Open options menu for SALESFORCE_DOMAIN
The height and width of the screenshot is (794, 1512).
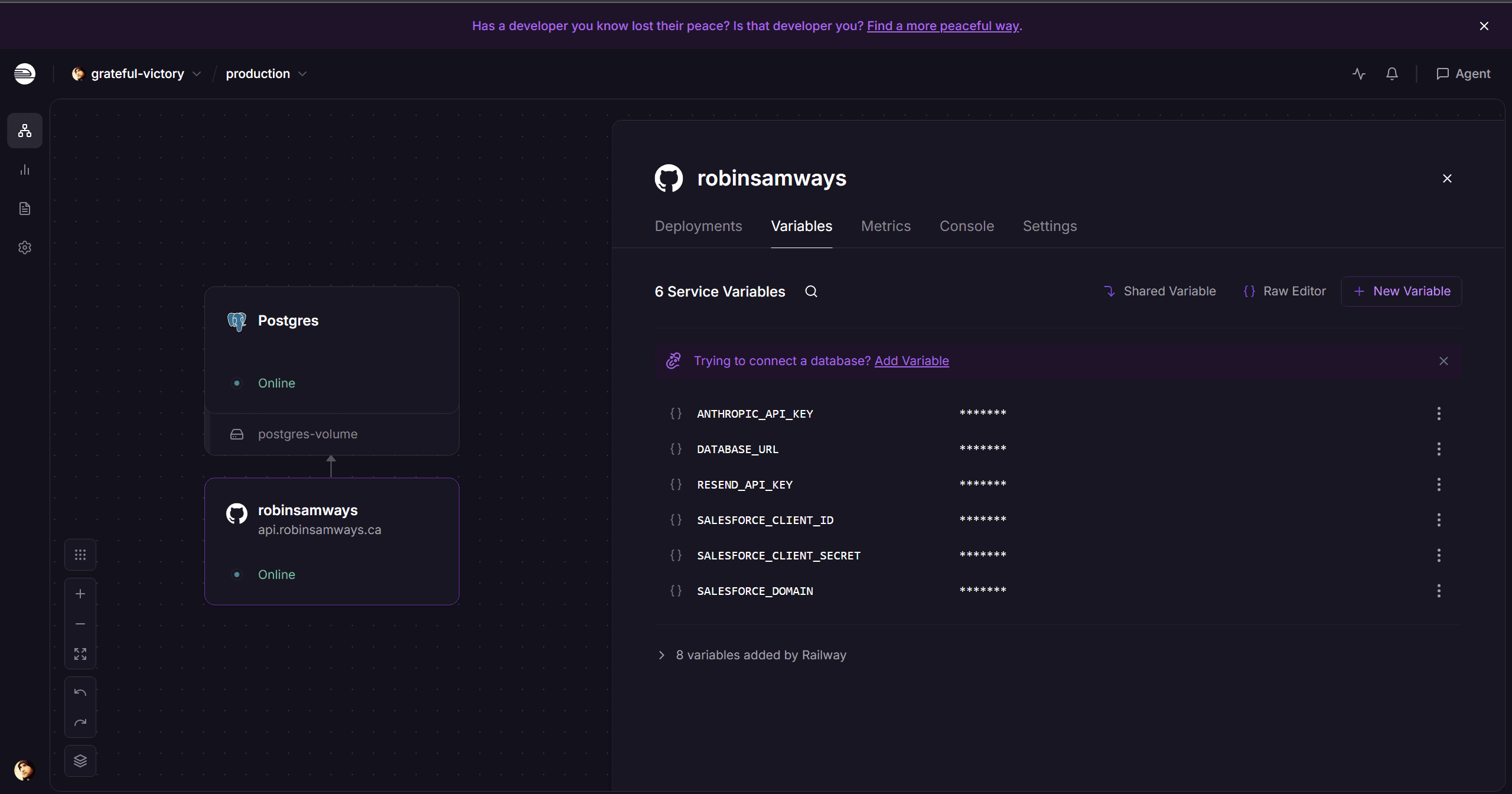[1439, 591]
